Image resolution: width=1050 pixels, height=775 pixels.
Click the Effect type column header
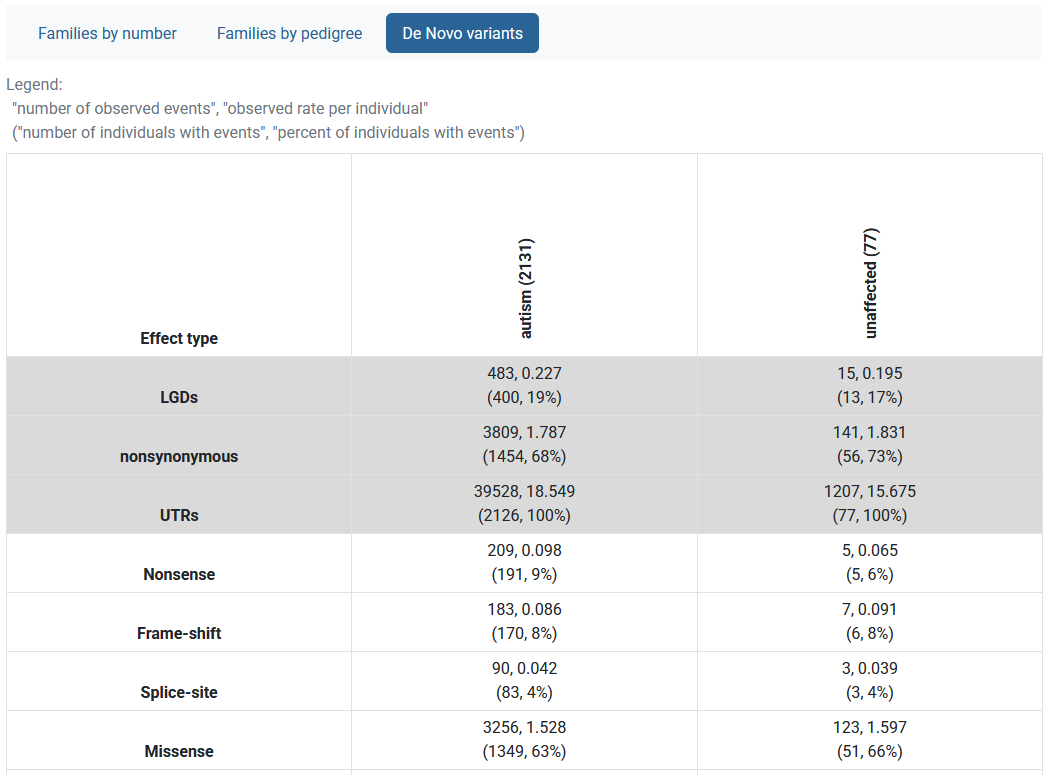[179, 338]
